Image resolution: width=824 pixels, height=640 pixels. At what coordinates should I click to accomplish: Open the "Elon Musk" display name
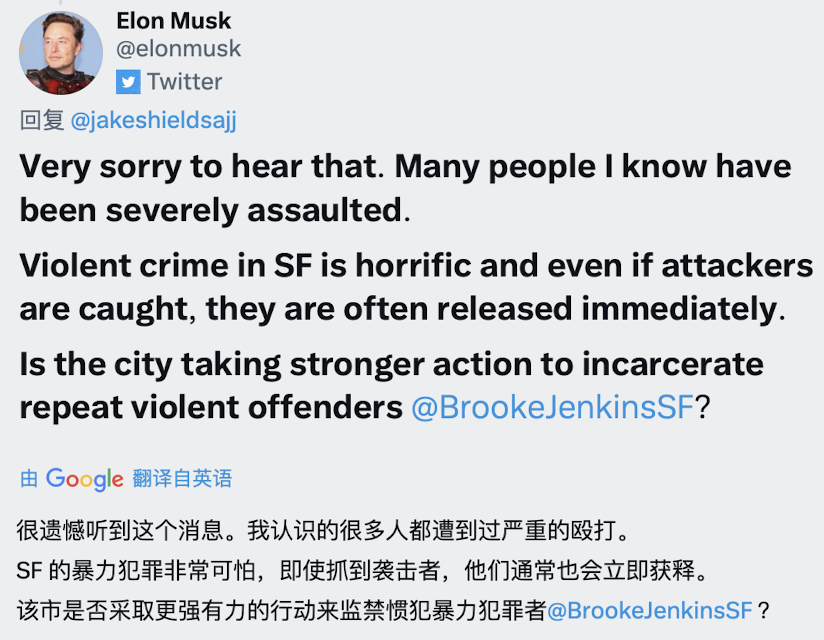tap(174, 21)
